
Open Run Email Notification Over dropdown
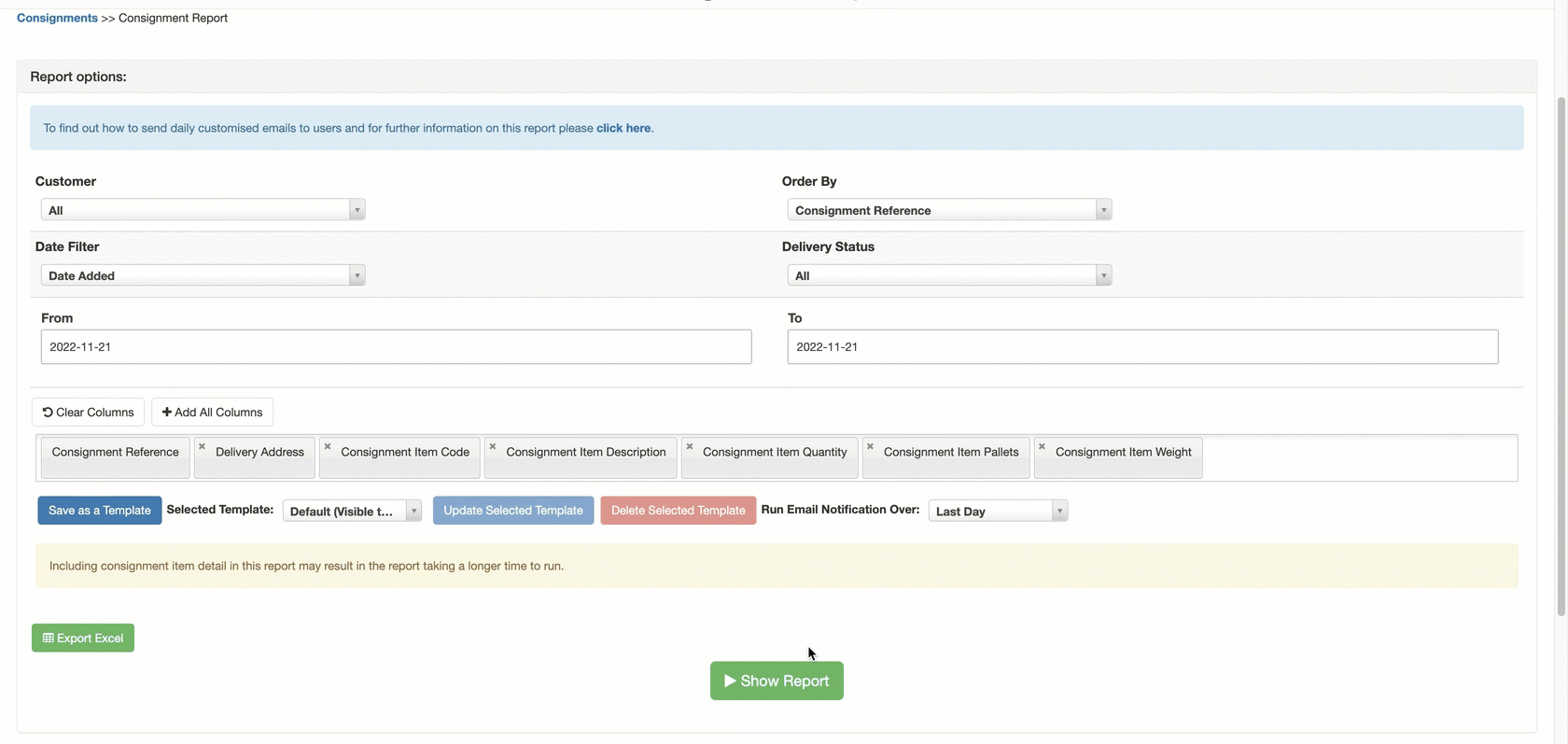998,511
